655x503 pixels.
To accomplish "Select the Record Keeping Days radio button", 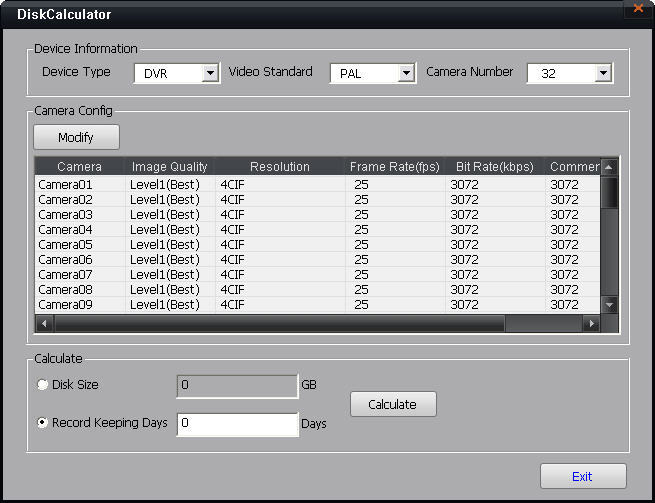I will [x=42, y=423].
